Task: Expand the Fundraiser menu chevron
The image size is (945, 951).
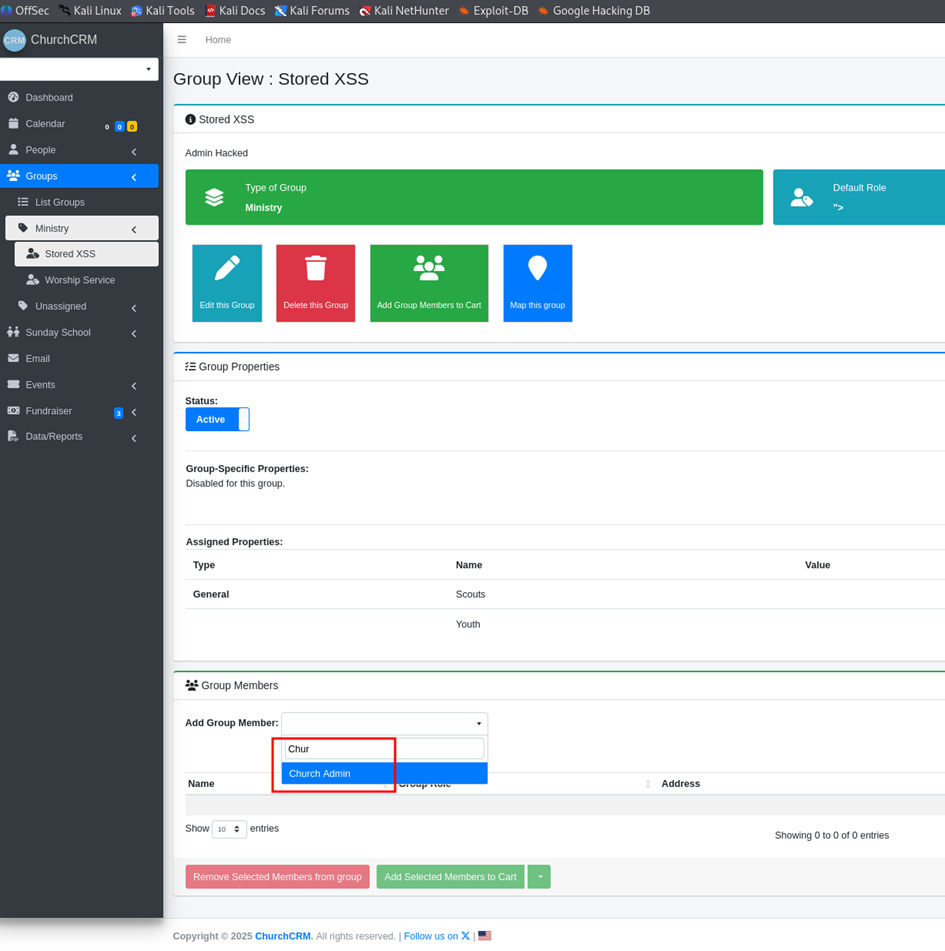Action: coord(134,412)
